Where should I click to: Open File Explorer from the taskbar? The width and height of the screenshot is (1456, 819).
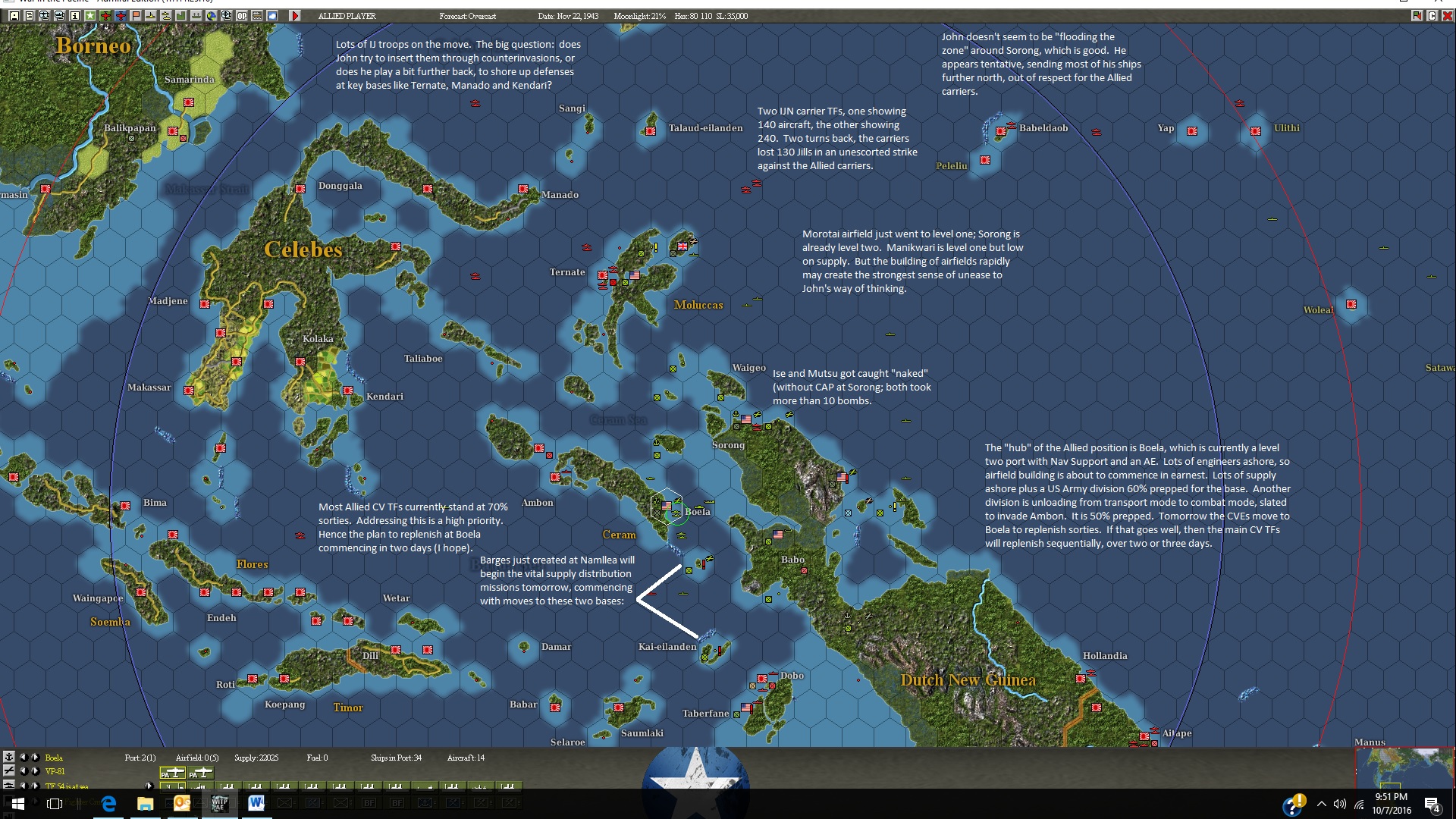[146, 804]
